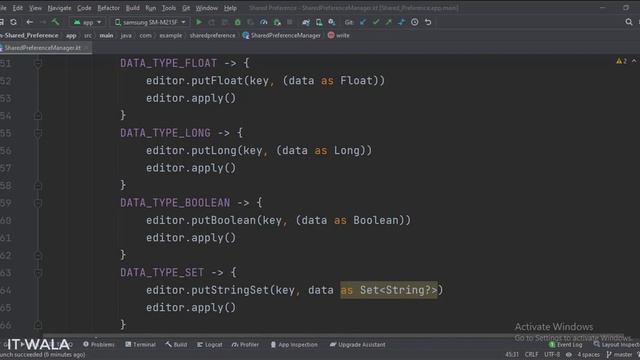Screen dimensions: 640x360
Task: Click Git Update Project arrow
Action: click(363, 22)
